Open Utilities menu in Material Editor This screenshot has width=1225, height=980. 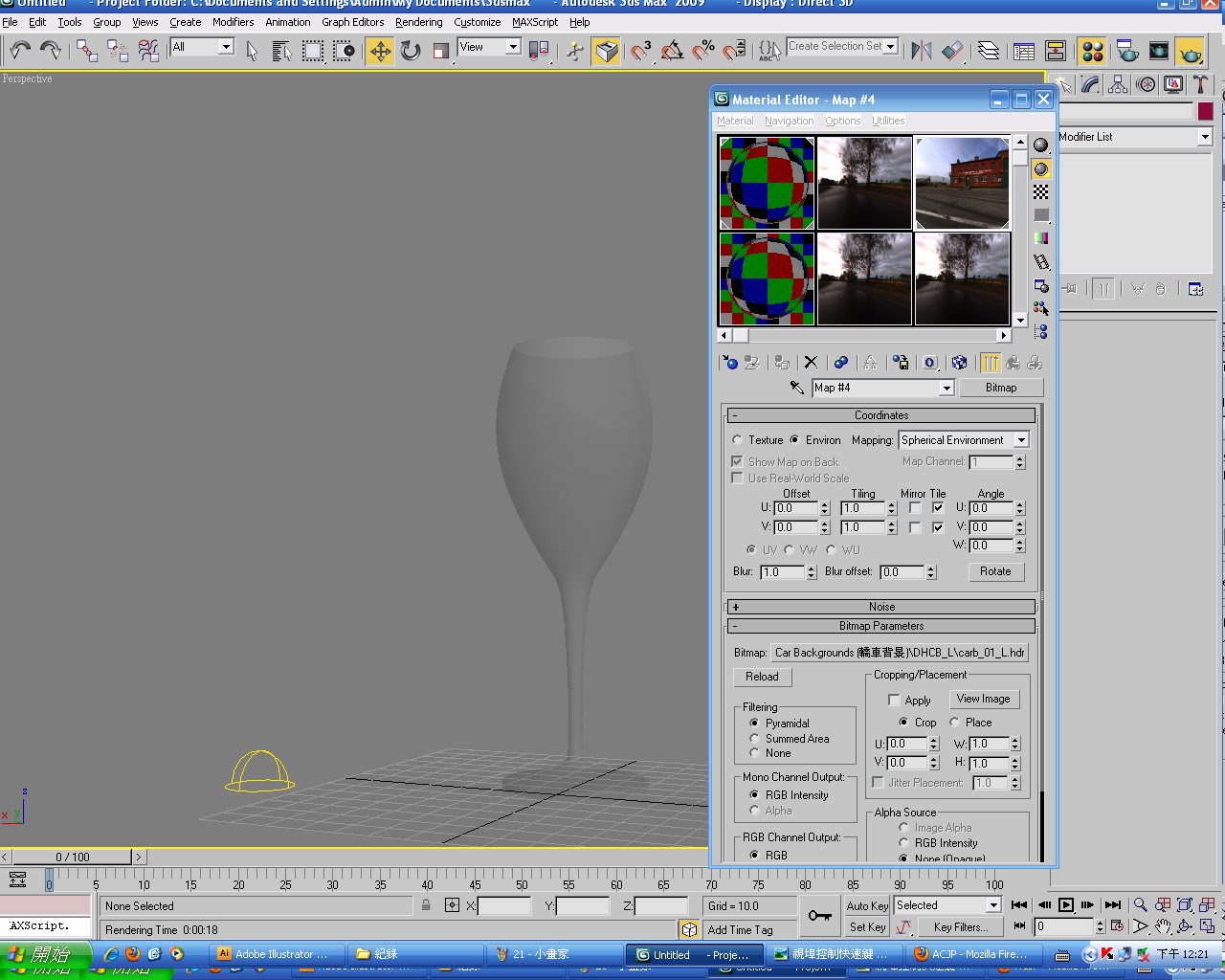pyautogui.click(x=888, y=121)
